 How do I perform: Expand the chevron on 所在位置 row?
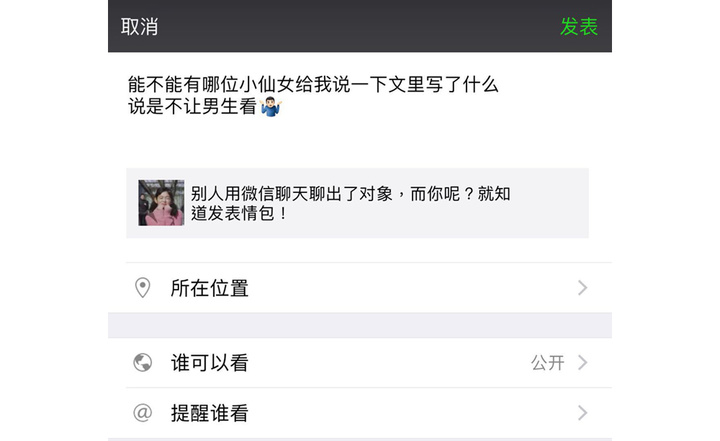(x=582, y=288)
